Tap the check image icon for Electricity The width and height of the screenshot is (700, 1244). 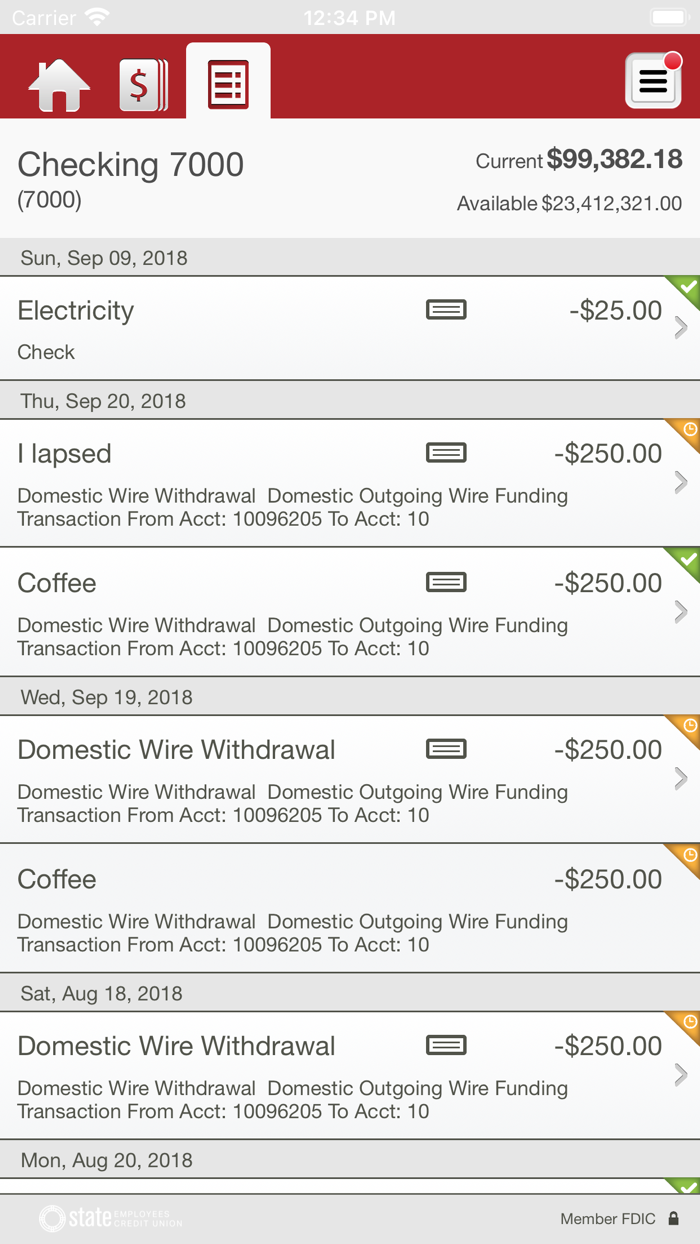point(446,310)
